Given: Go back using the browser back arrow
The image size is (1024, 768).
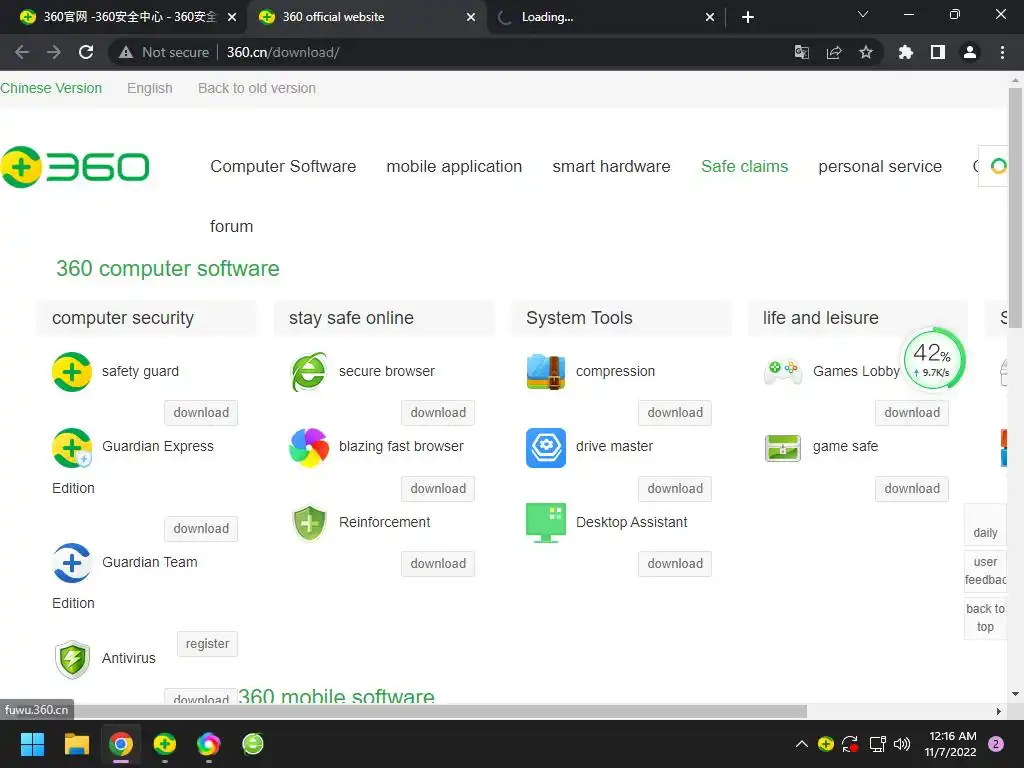Looking at the screenshot, I should click(x=22, y=52).
